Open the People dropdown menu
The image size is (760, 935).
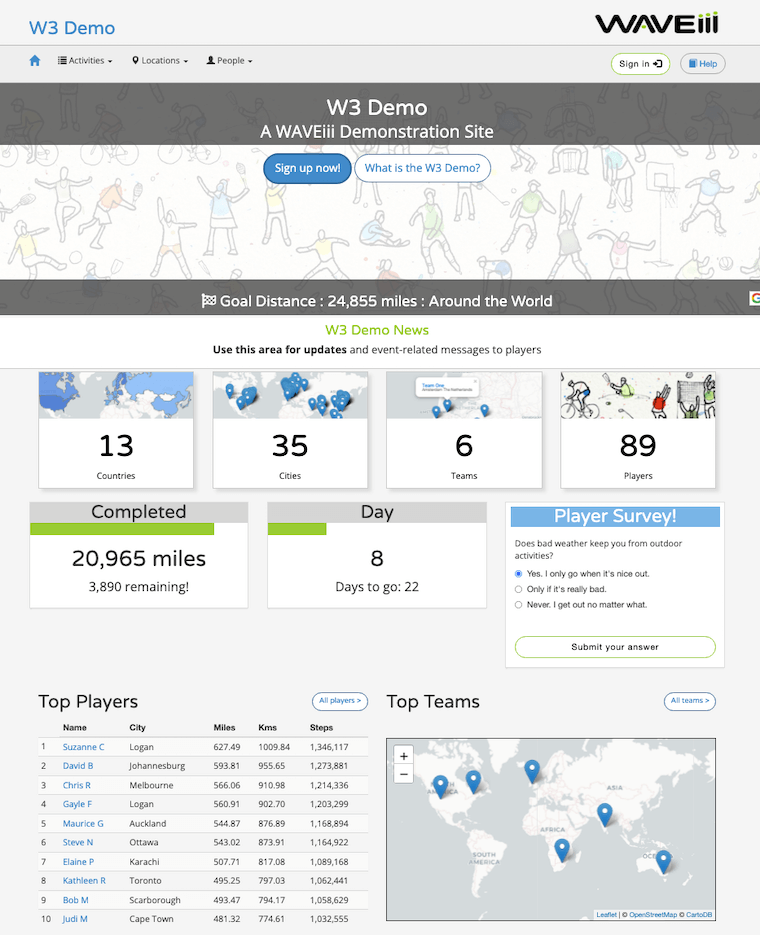229,61
